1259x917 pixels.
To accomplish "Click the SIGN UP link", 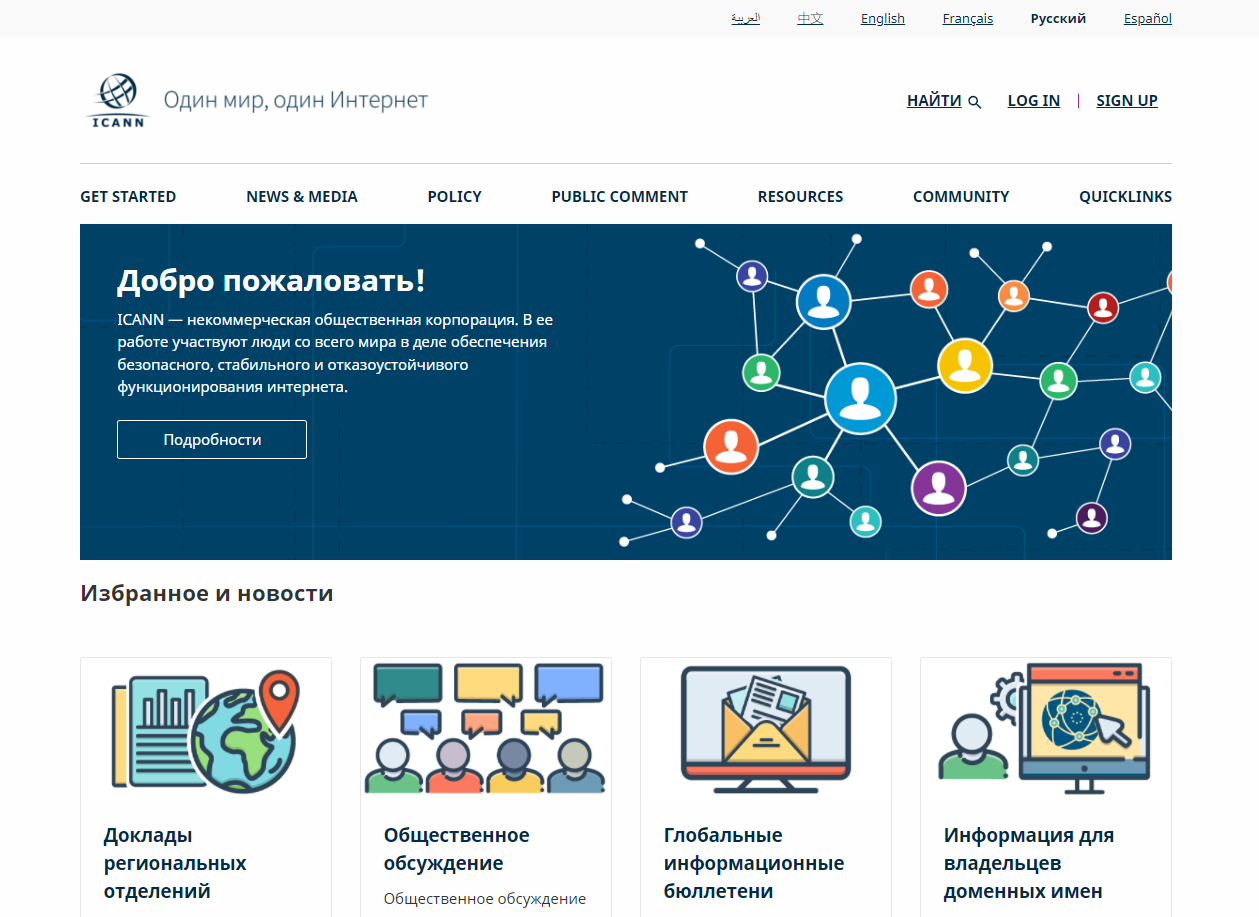I will (x=1127, y=101).
